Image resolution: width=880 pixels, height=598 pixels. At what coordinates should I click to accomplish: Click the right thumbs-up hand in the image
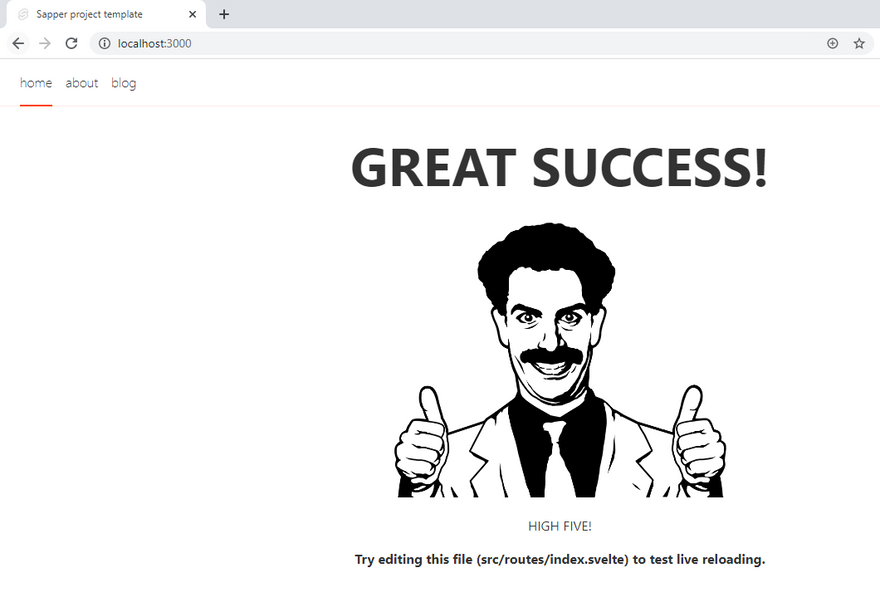697,440
